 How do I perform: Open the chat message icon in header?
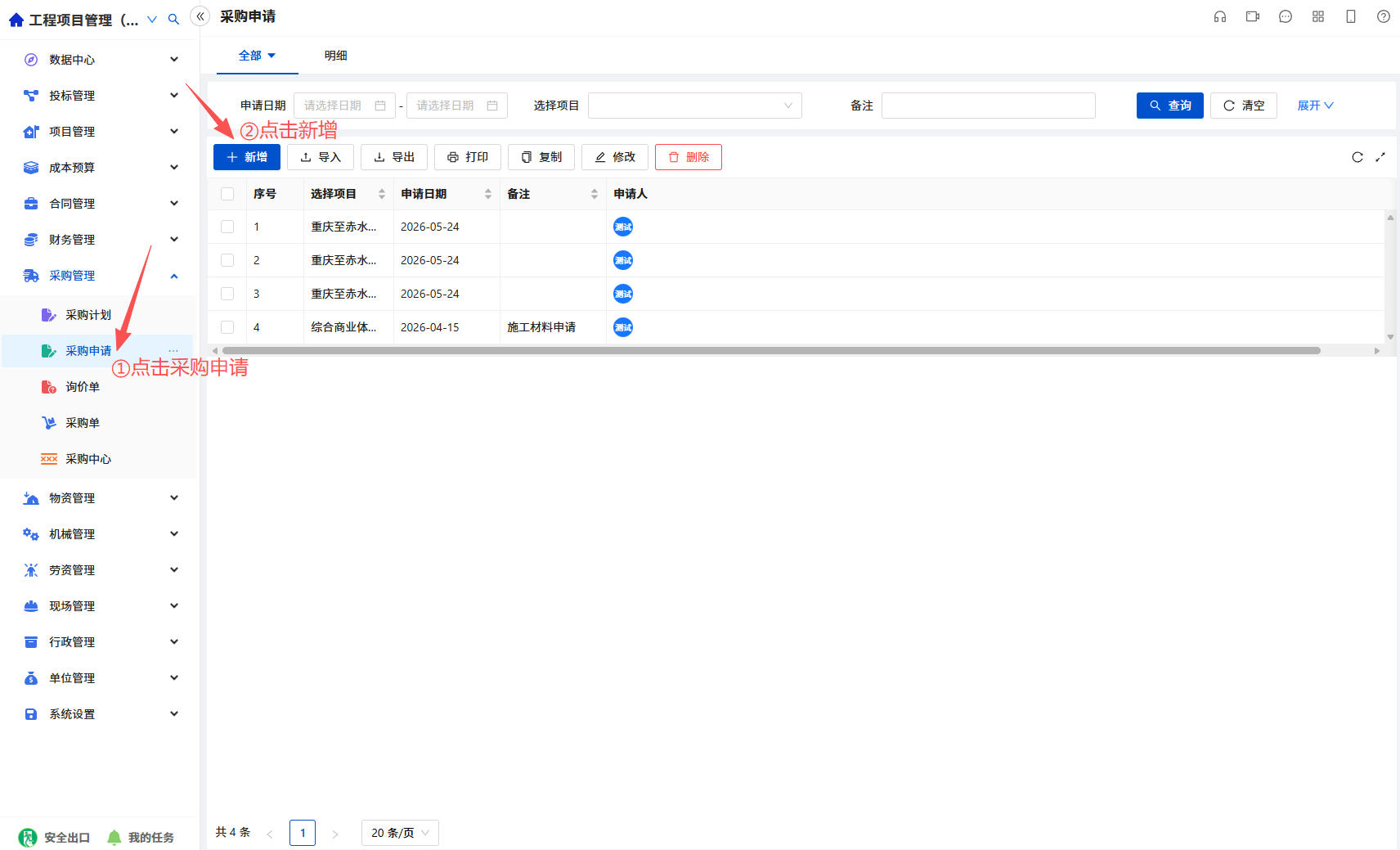[x=1286, y=16]
